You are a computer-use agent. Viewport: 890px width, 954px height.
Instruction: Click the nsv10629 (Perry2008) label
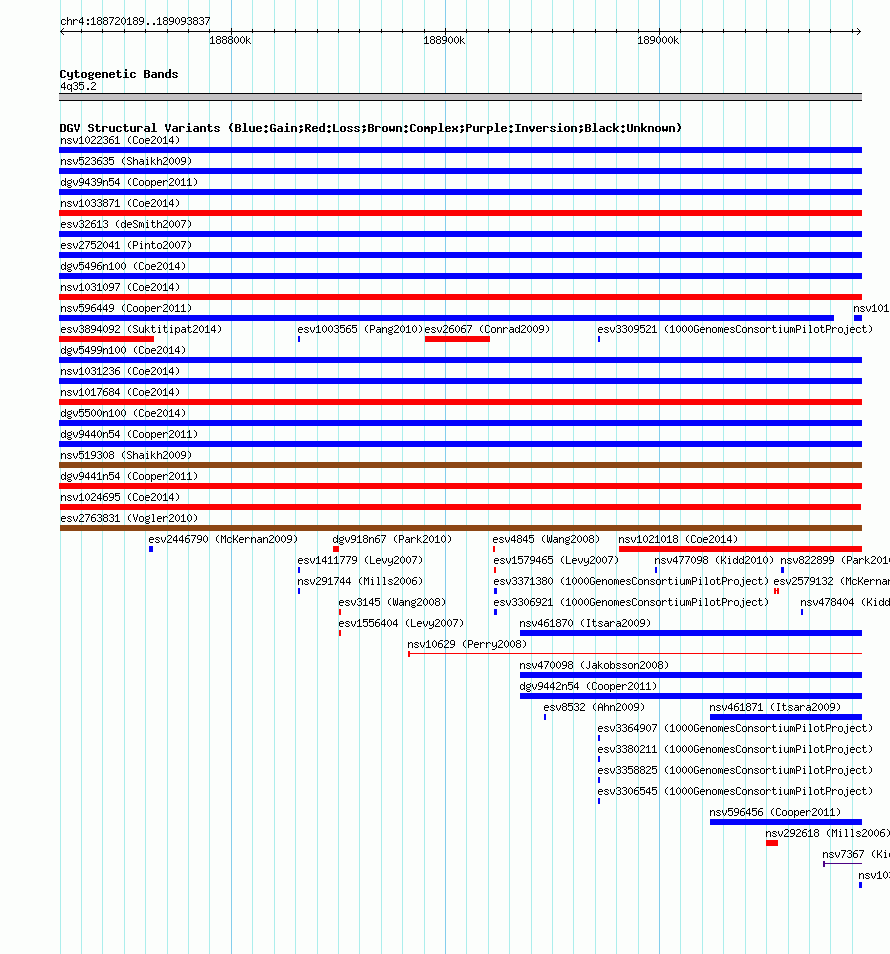click(467, 644)
